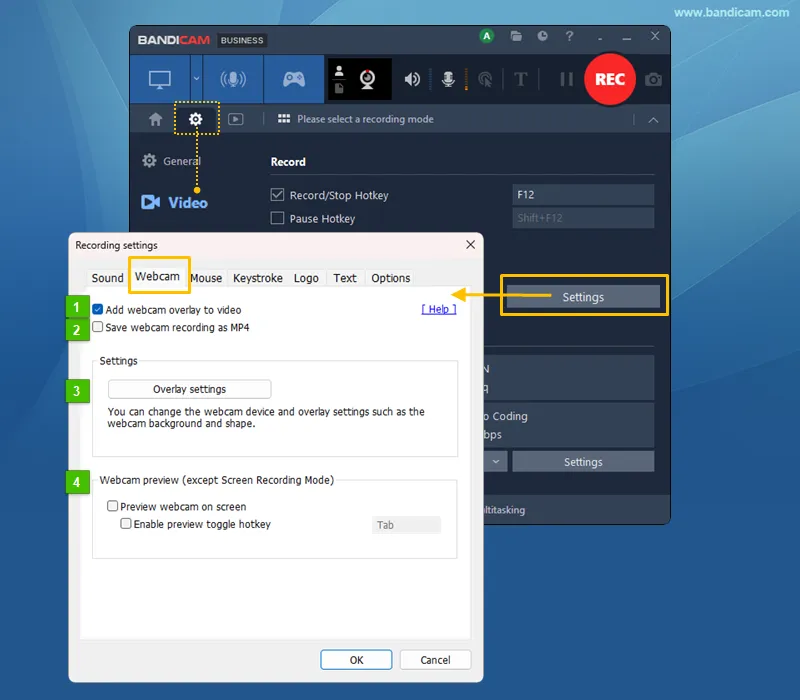Toggle the speaker sound icon
This screenshot has width=800, height=700.
[x=412, y=79]
